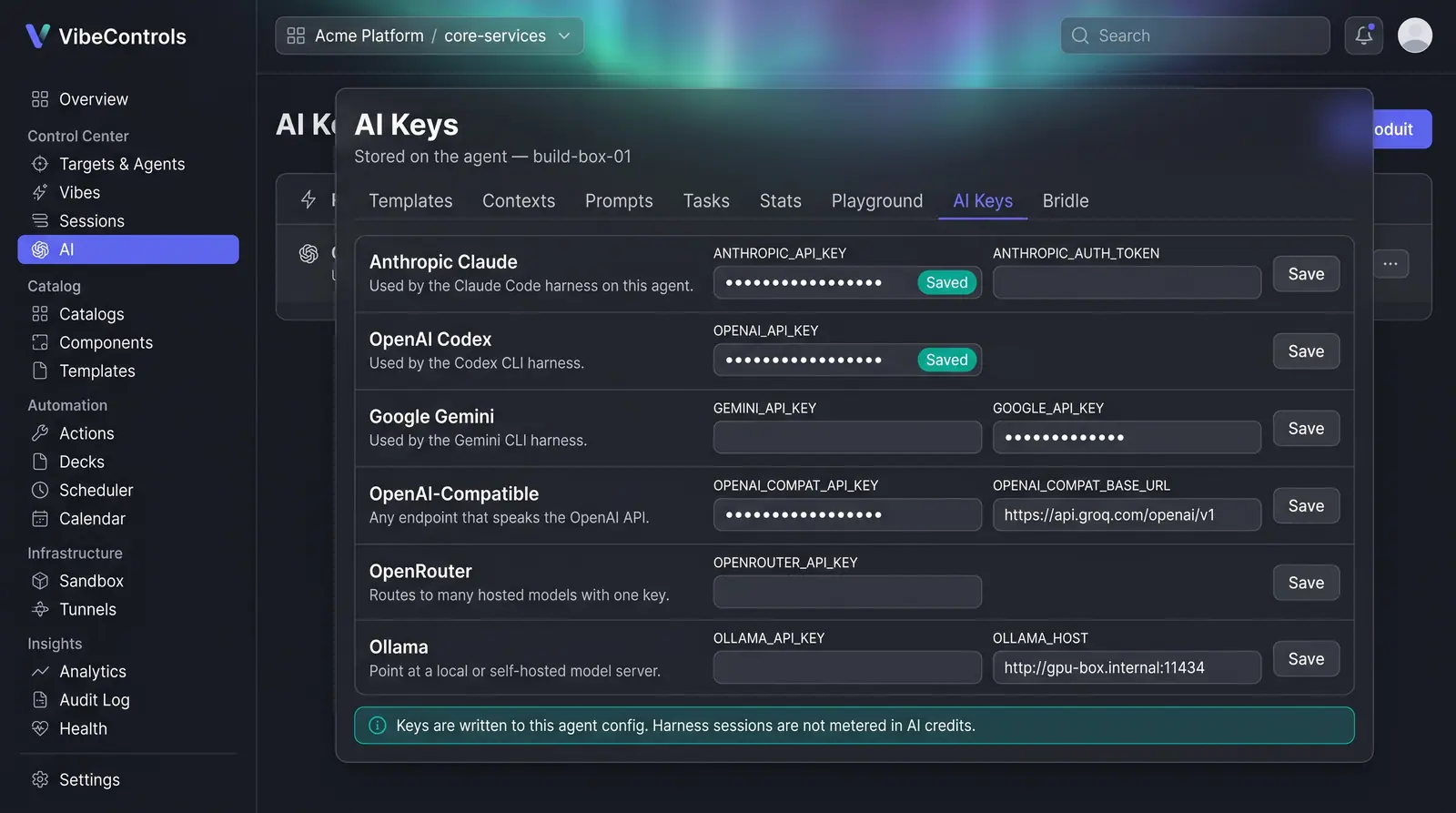Click the ANTHROPIC_AUTH_TOKEN field
The height and width of the screenshot is (813, 1456).
tap(1127, 282)
